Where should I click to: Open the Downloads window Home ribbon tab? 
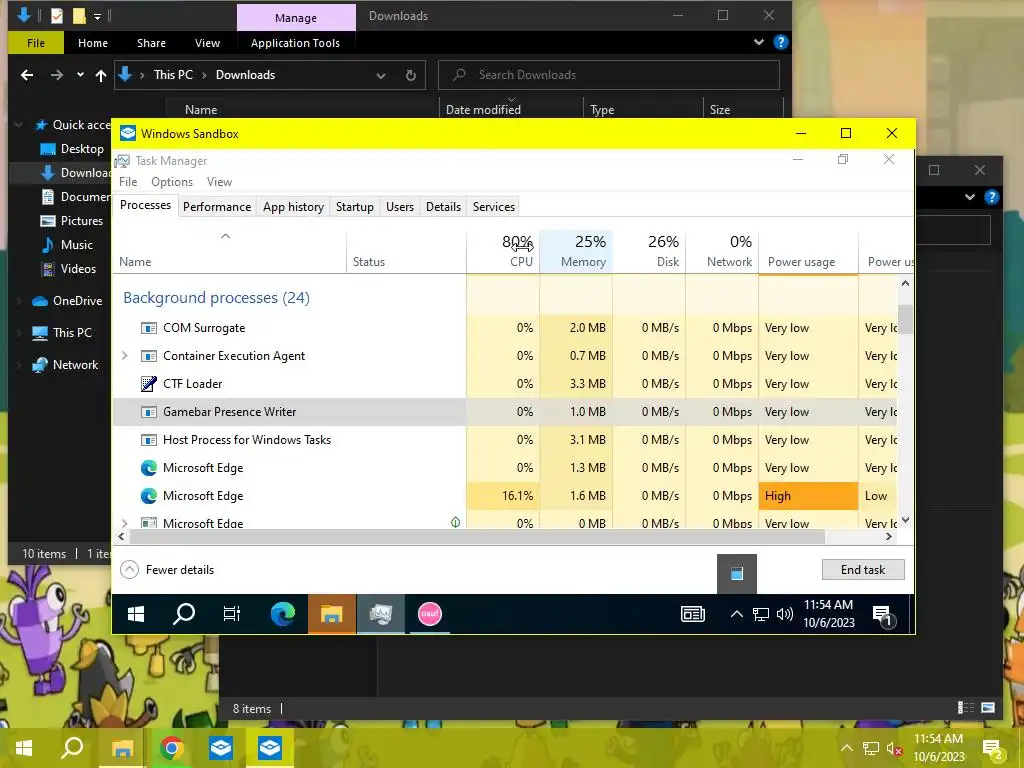point(93,43)
